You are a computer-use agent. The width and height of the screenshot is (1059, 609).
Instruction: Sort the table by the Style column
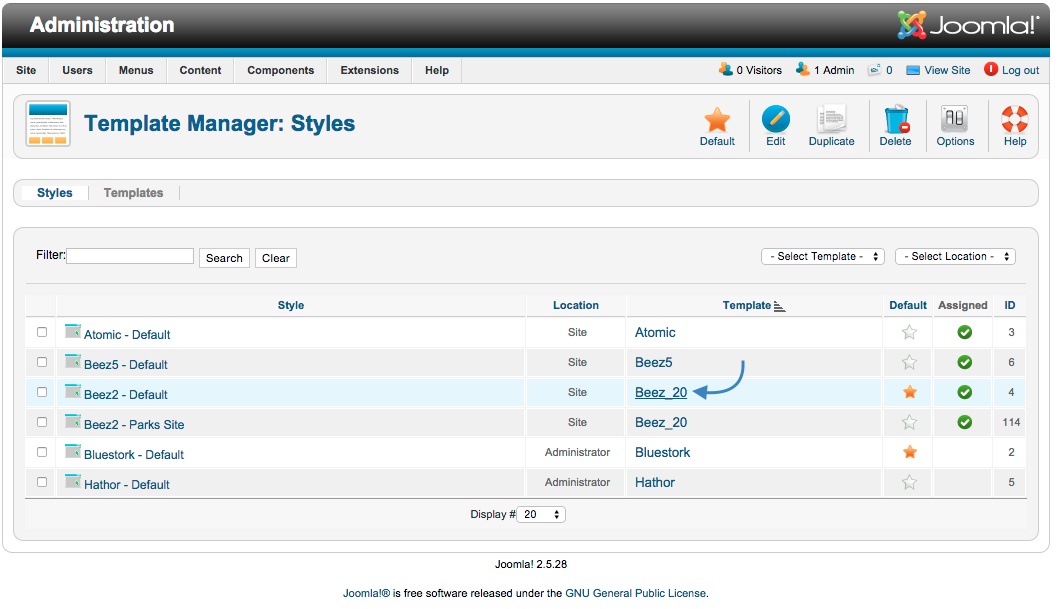pos(291,306)
